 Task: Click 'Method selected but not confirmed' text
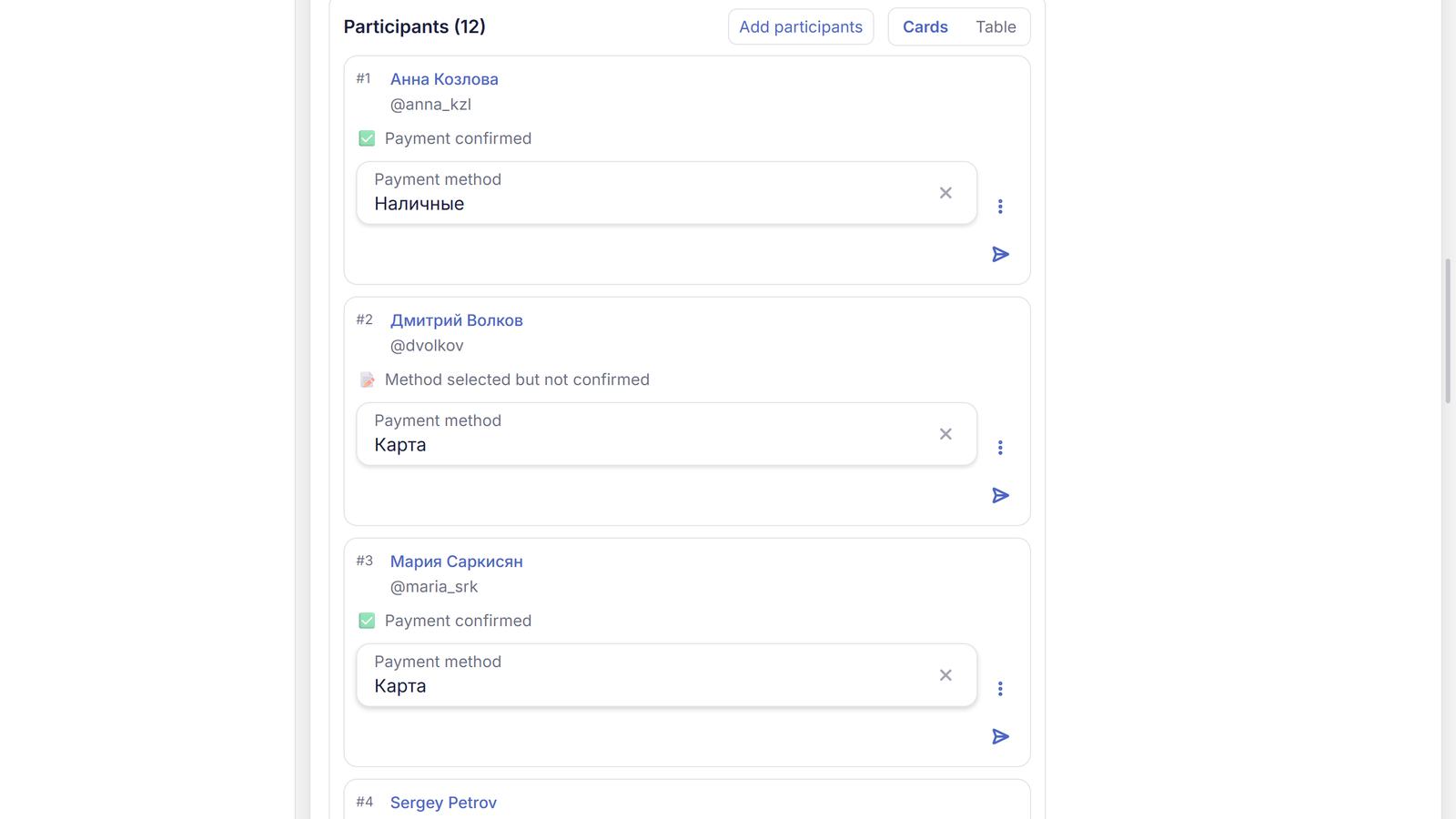(x=517, y=379)
